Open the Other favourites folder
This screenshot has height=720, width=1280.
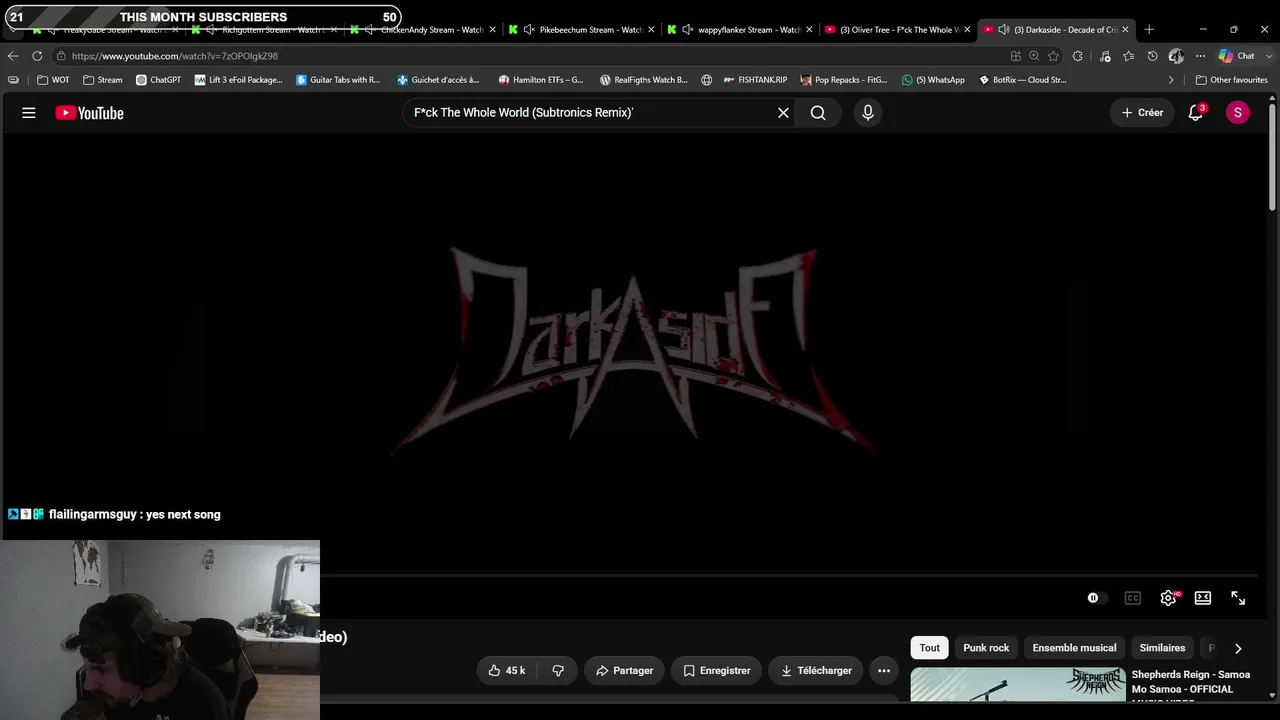click(x=1231, y=80)
